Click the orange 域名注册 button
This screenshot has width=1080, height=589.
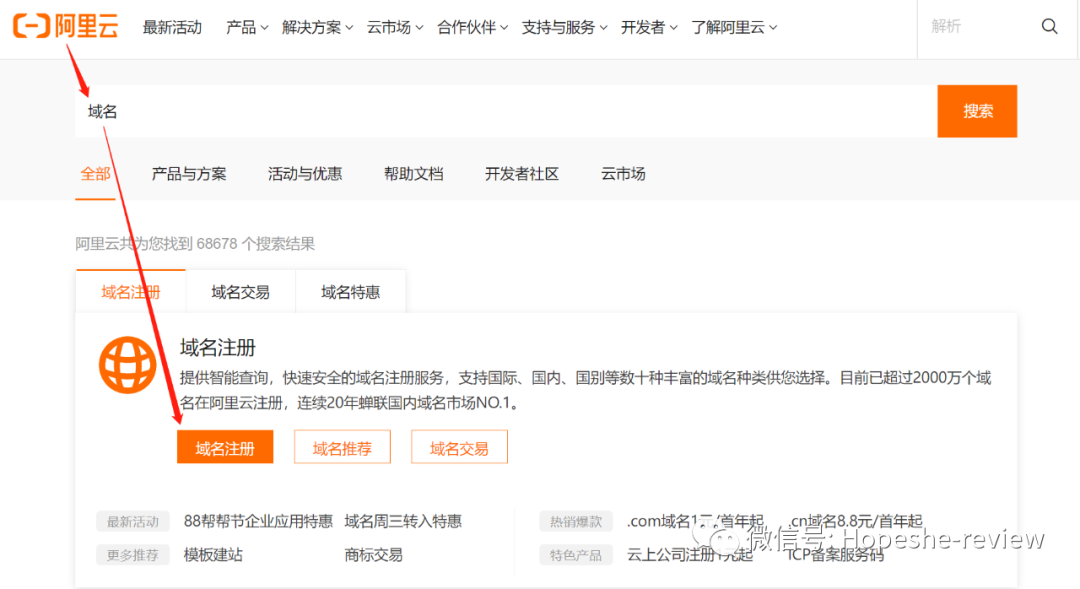(225, 447)
